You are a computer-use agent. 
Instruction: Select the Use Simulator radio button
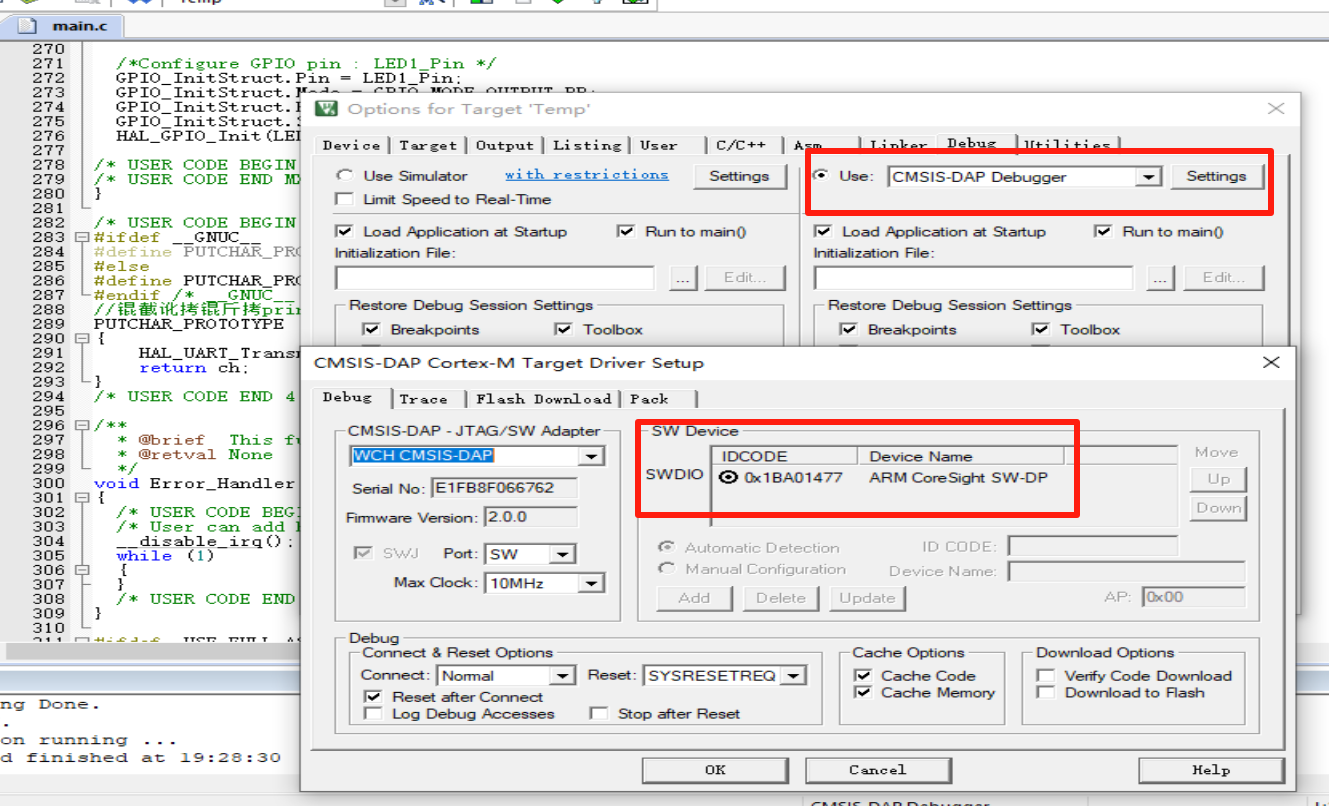click(x=345, y=176)
